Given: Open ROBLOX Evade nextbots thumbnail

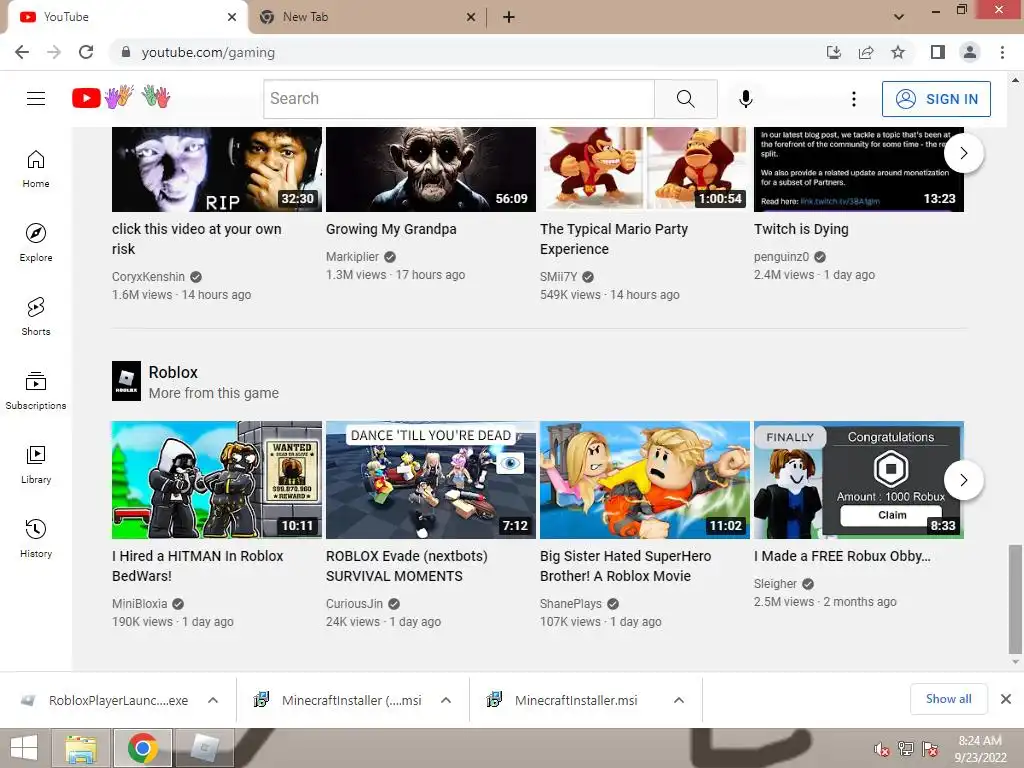Looking at the screenshot, I should 430,480.
